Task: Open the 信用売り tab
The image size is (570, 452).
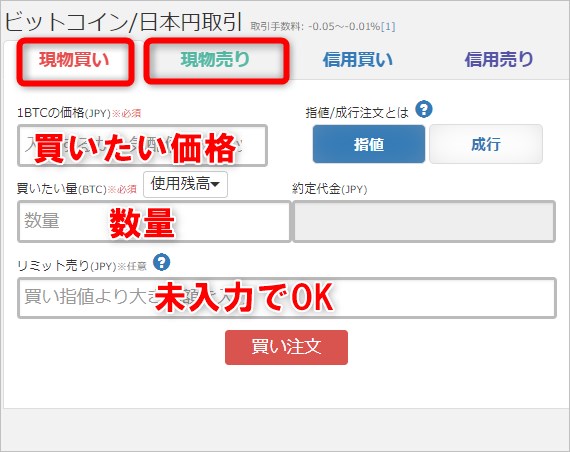Action: (x=499, y=60)
